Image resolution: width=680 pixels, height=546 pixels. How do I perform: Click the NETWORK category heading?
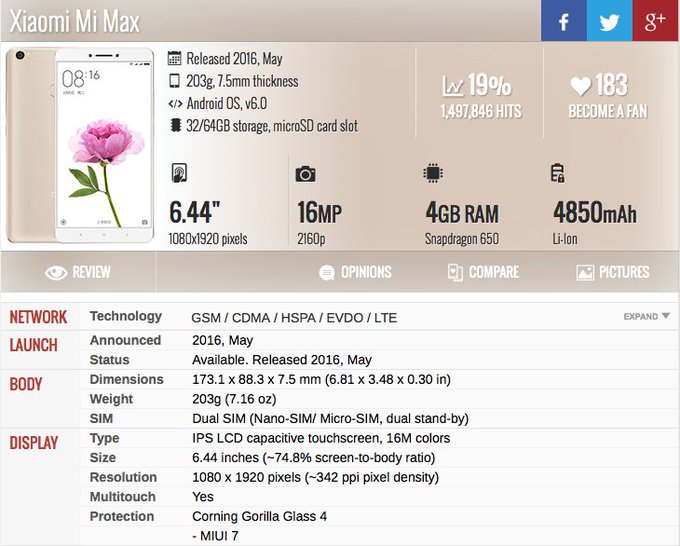pos(38,317)
